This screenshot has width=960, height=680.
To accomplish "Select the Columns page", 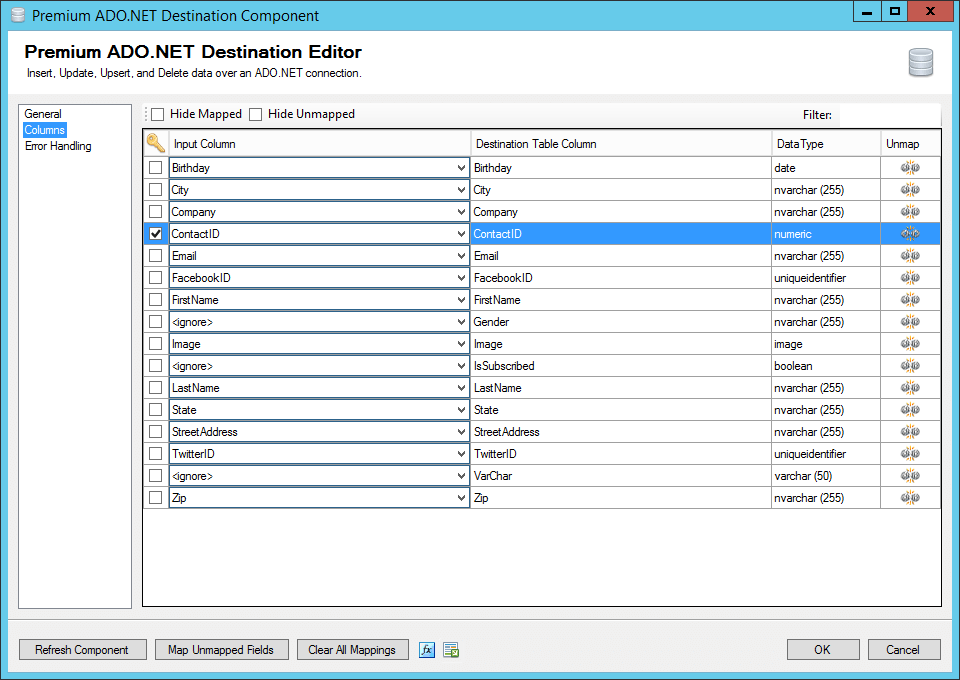I will (x=45, y=130).
